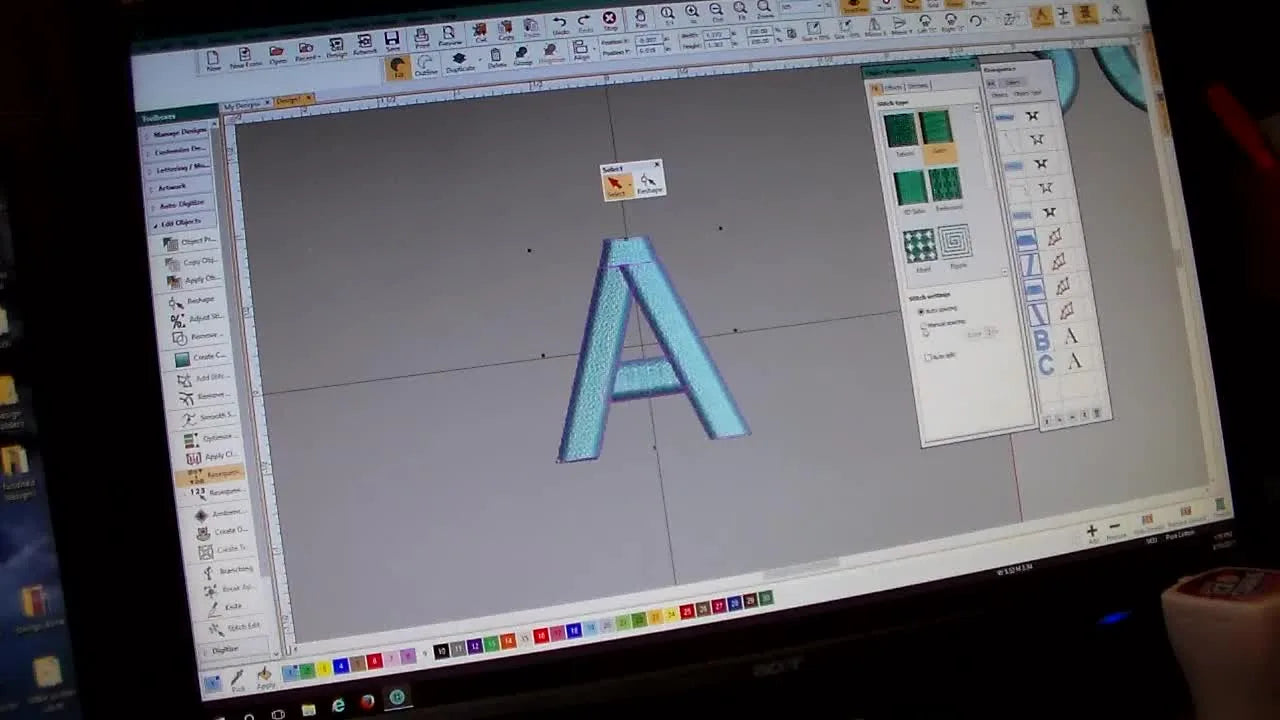Expand the Customize Design toolbox section

(178, 151)
